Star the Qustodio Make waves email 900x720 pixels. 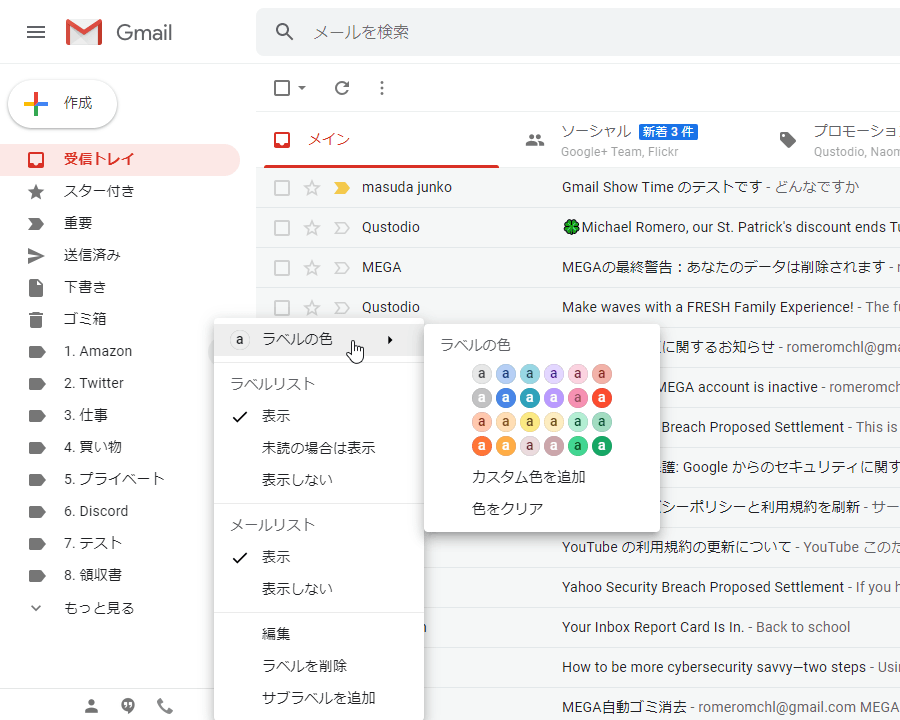(312, 308)
